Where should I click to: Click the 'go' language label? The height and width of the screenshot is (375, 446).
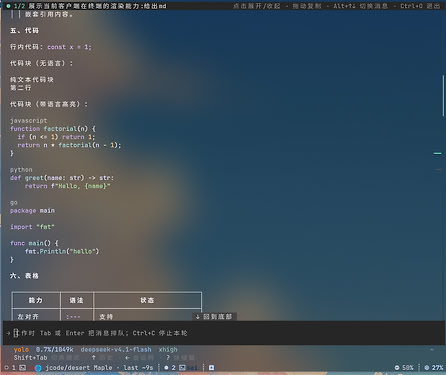click(x=14, y=202)
